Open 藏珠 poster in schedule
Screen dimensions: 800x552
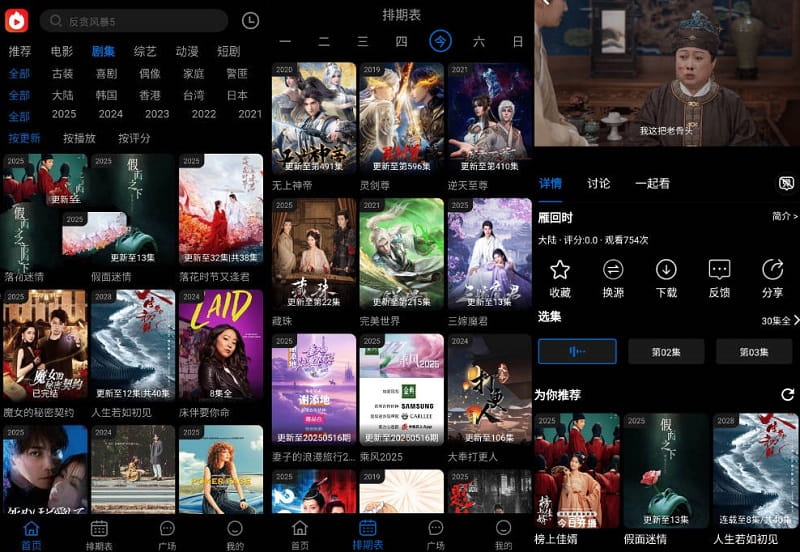click(314, 254)
